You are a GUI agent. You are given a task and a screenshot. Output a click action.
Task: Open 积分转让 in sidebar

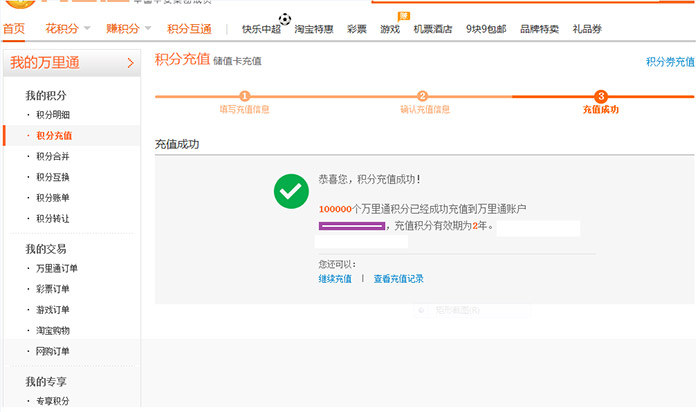point(53,219)
